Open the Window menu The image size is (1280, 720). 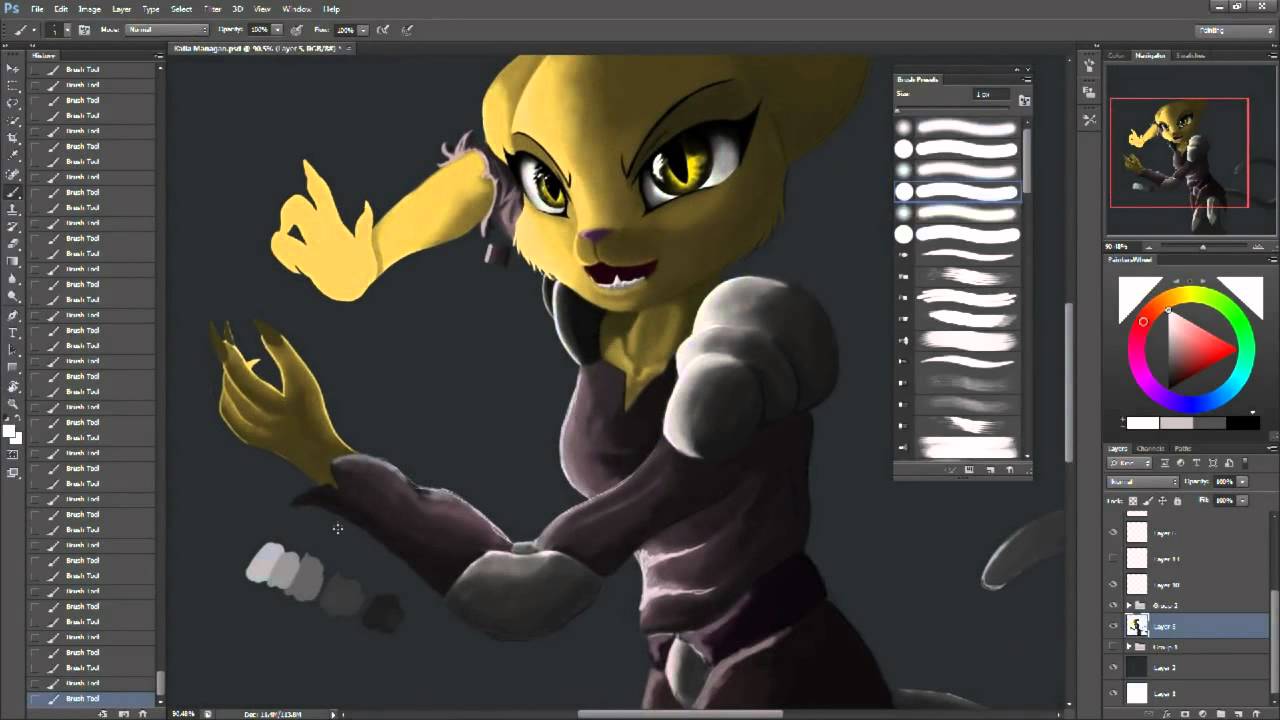296,9
